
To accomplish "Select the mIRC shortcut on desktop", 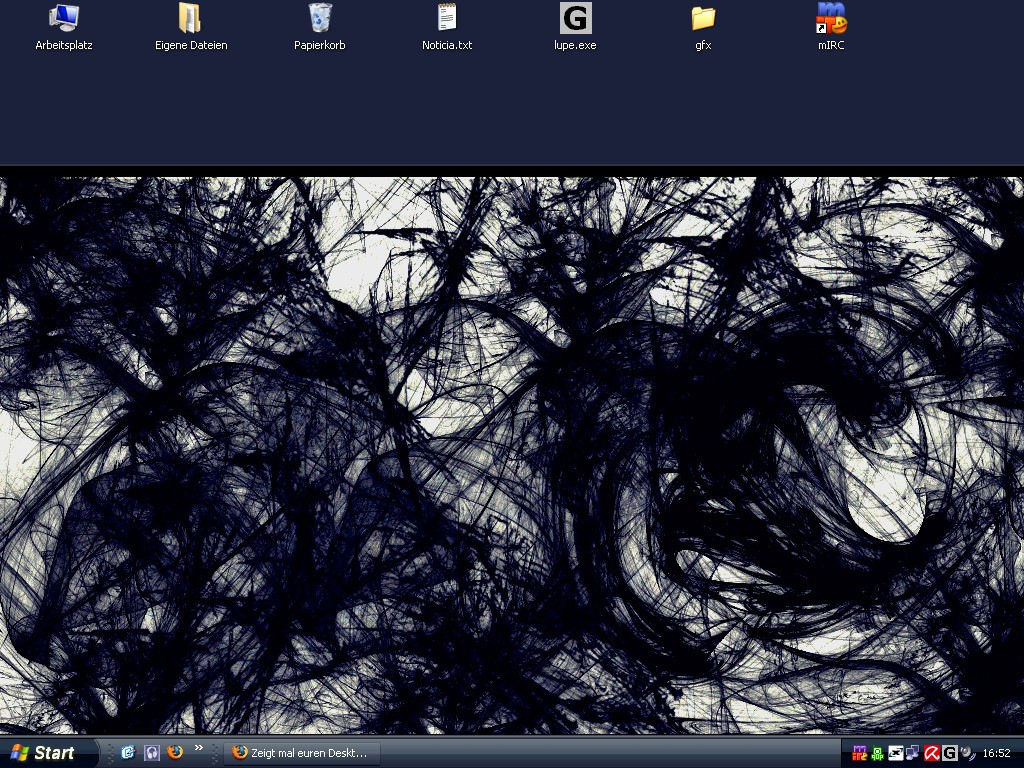I will (831, 19).
